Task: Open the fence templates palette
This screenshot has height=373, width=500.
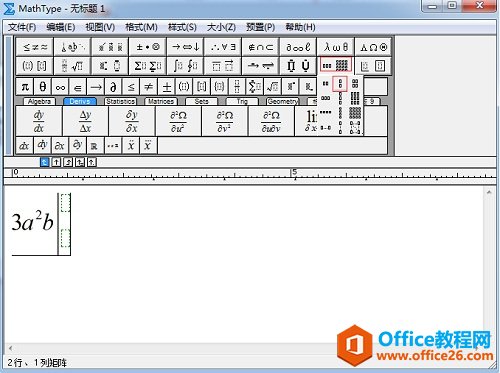Action: click(35, 66)
